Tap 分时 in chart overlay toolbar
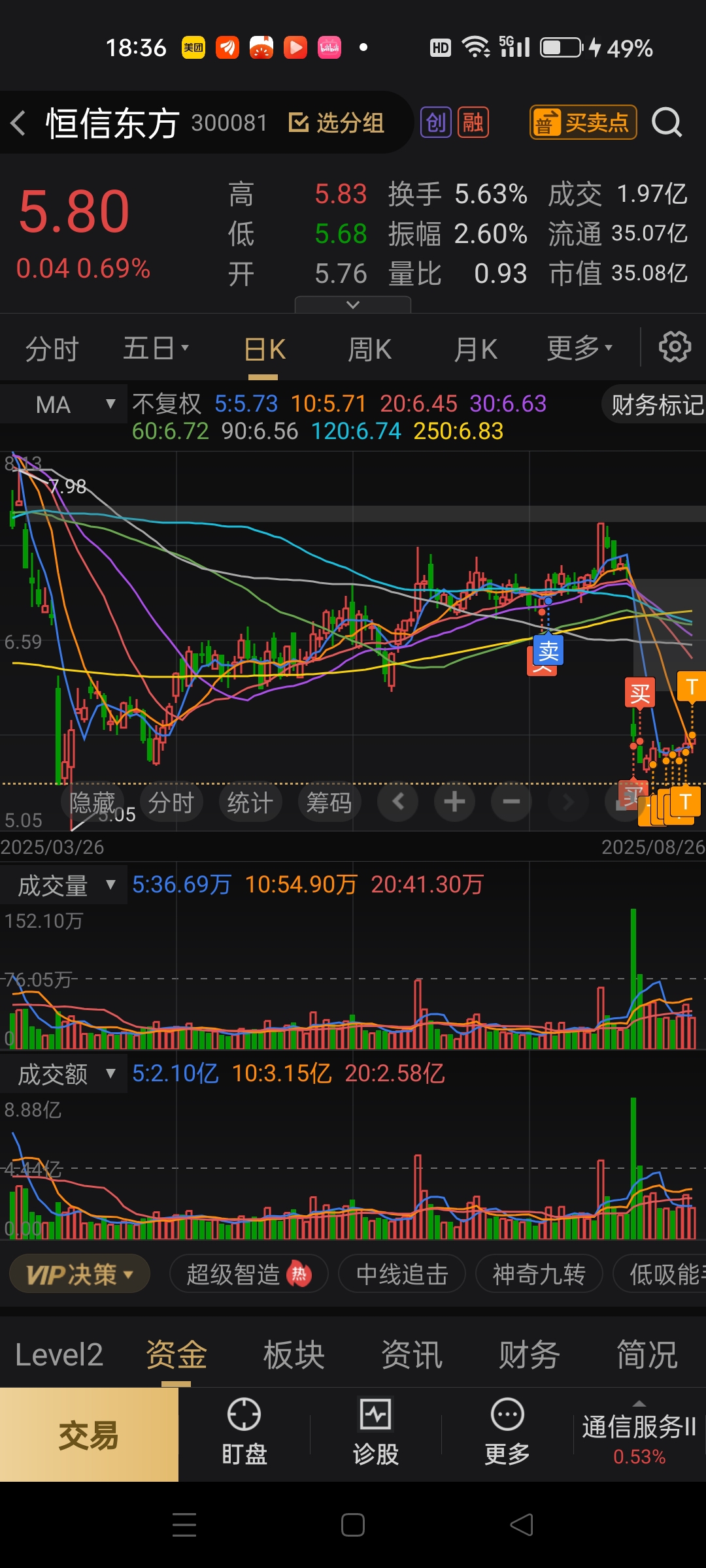 171,802
